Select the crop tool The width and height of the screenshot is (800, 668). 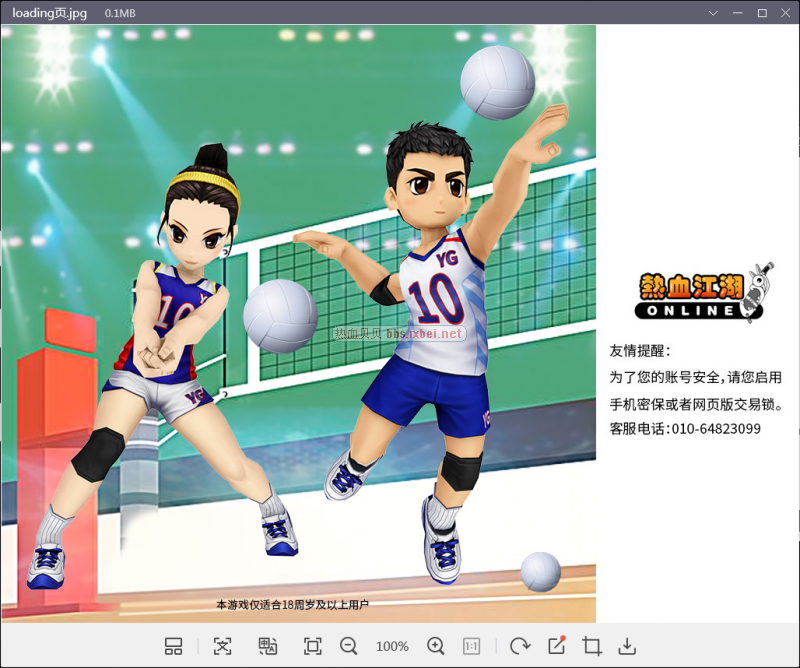coord(591,646)
